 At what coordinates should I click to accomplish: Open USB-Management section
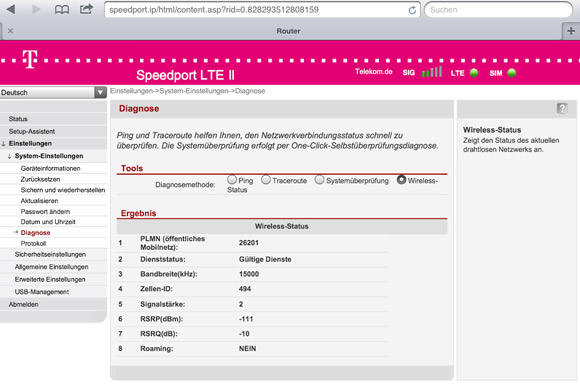click(42, 292)
